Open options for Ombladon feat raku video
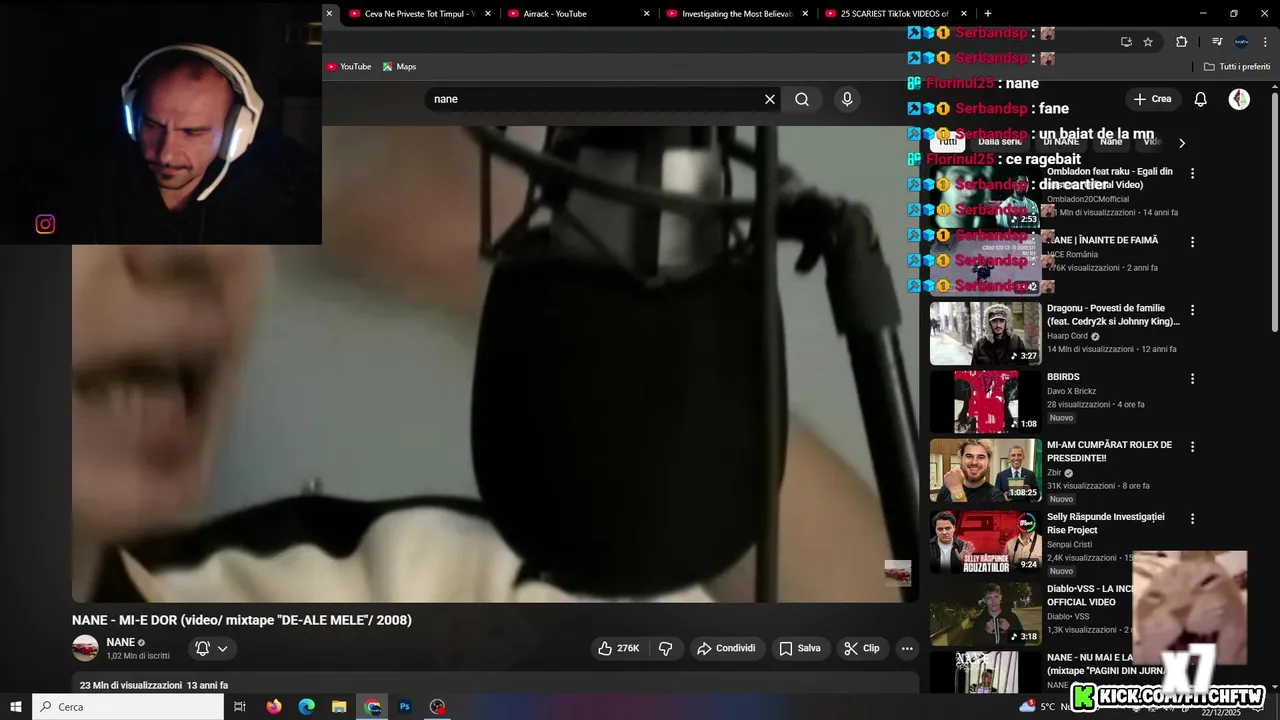The height and width of the screenshot is (720, 1280). point(1192,173)
